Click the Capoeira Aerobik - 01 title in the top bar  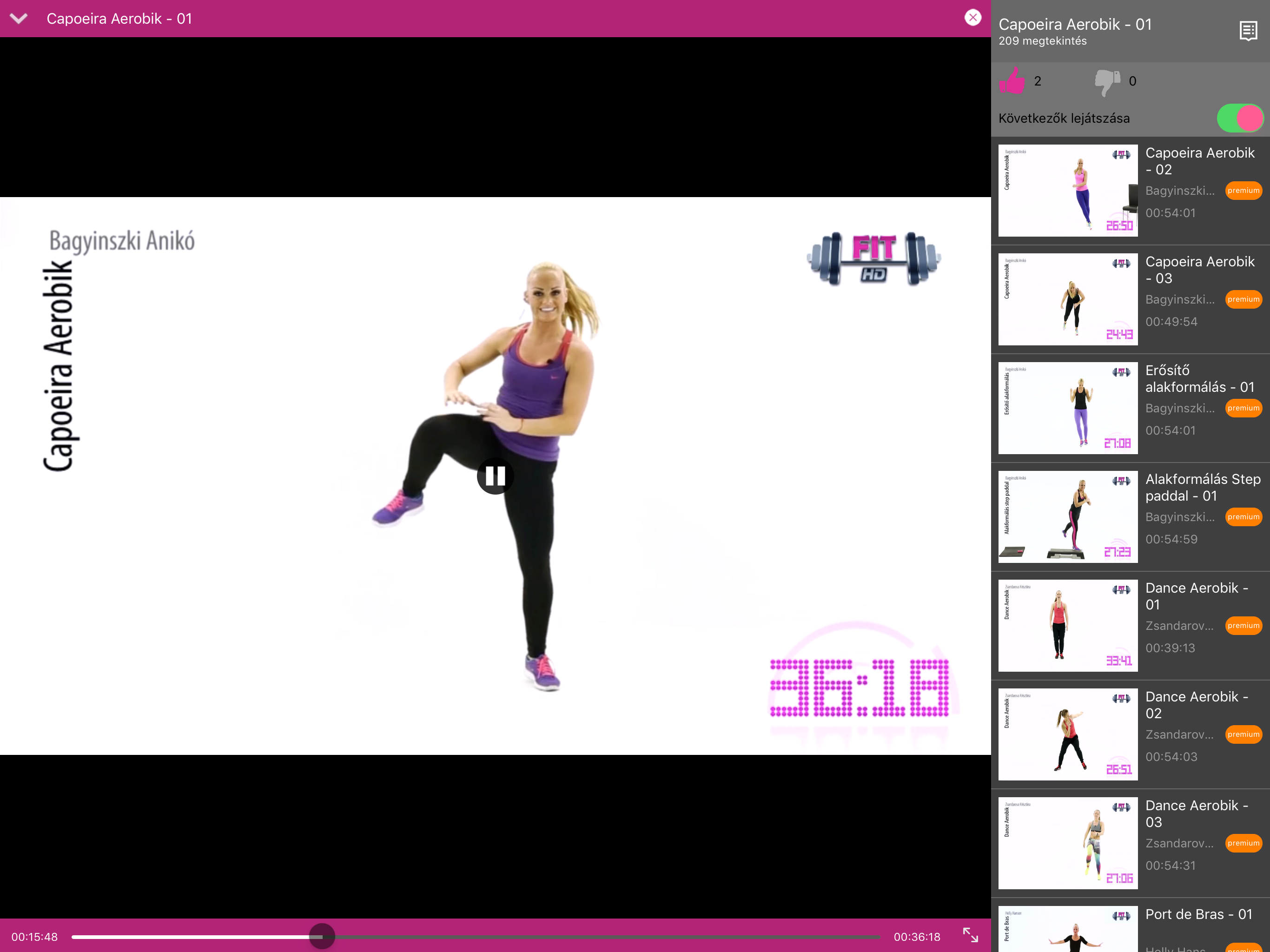(x=119, y=19)
